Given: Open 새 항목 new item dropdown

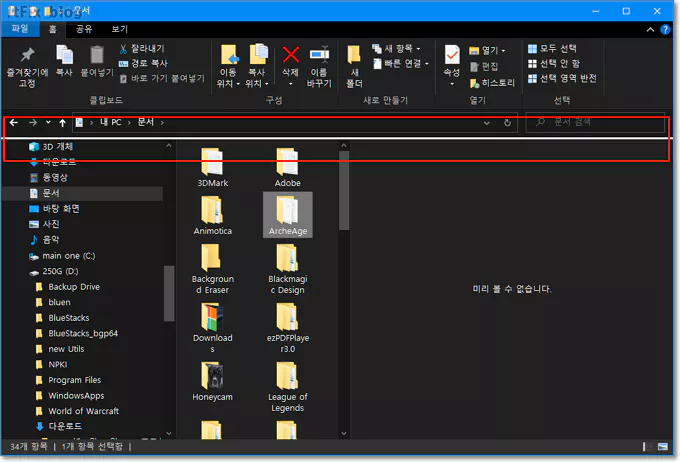Looking at the screenshot, I should click(x=396, y=49).
